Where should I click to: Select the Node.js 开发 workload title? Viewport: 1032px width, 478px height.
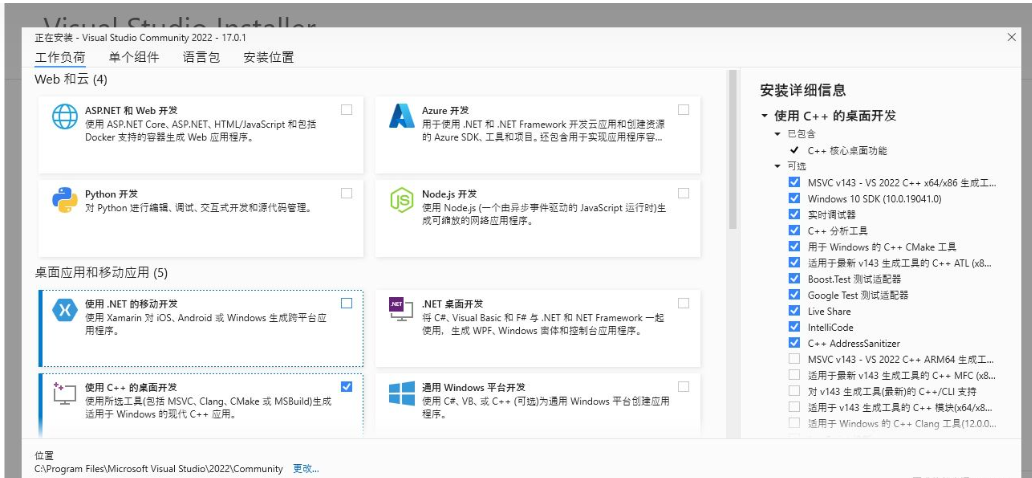tap(450, 194)
